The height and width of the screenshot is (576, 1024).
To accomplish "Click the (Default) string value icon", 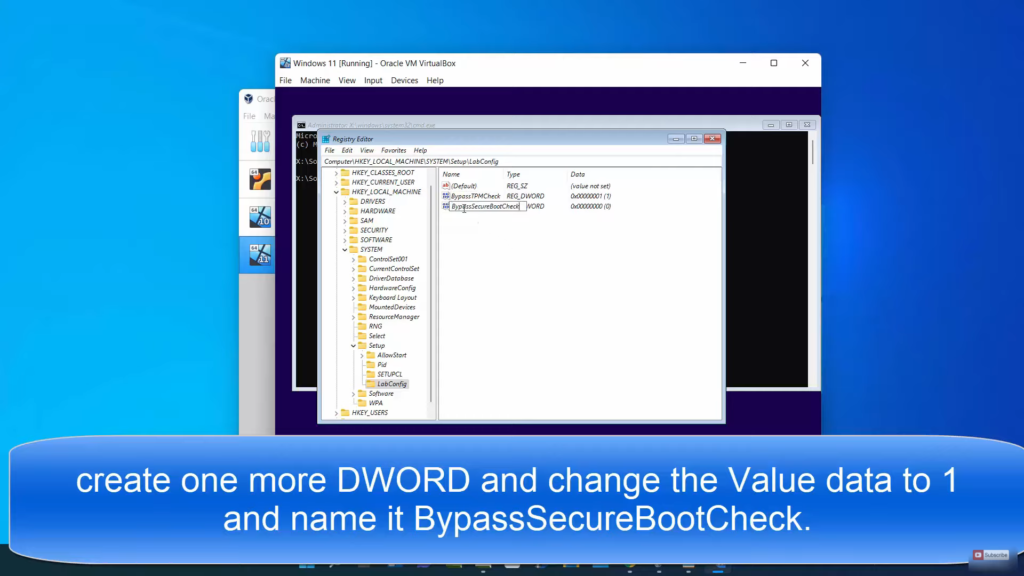I will tap(446, 186).
